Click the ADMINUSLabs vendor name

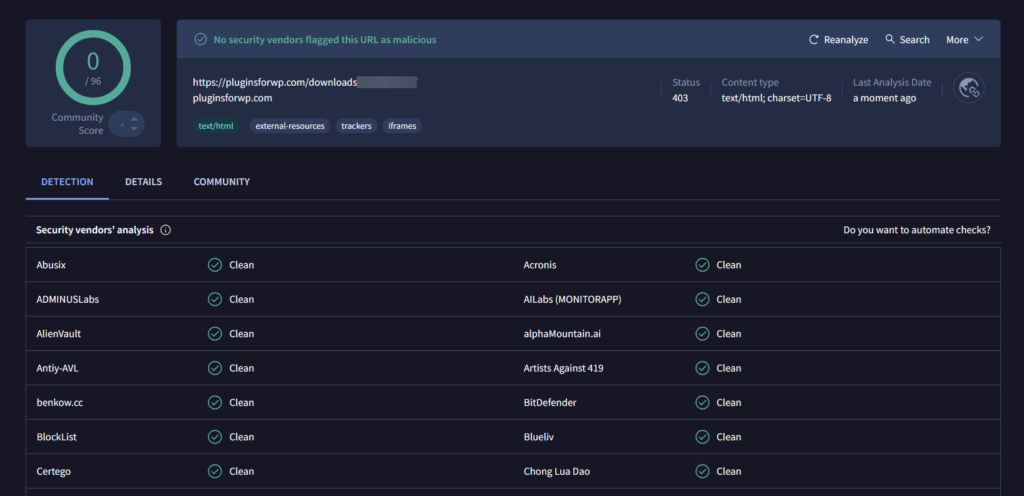click(x=68, y=299)
